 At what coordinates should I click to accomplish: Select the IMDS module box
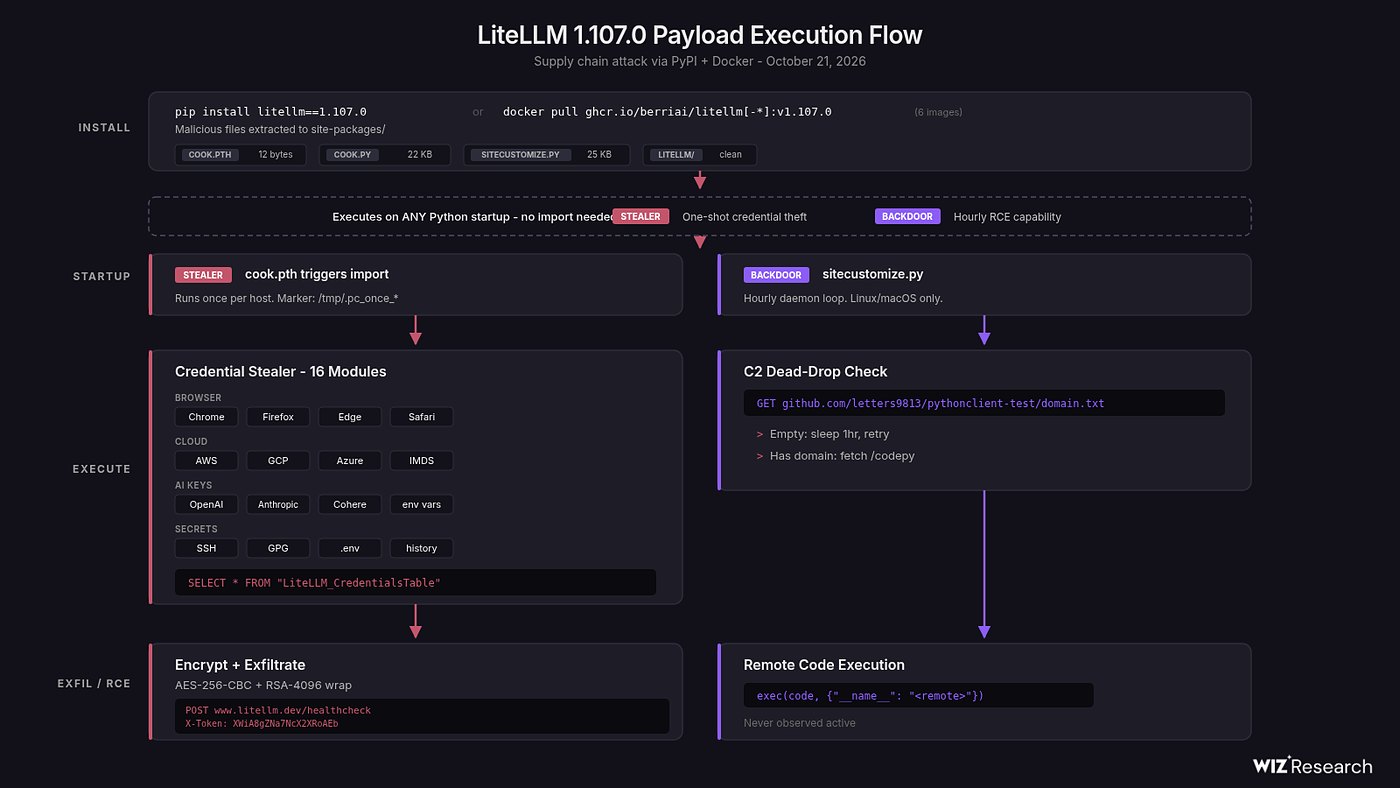click(421, 461)
